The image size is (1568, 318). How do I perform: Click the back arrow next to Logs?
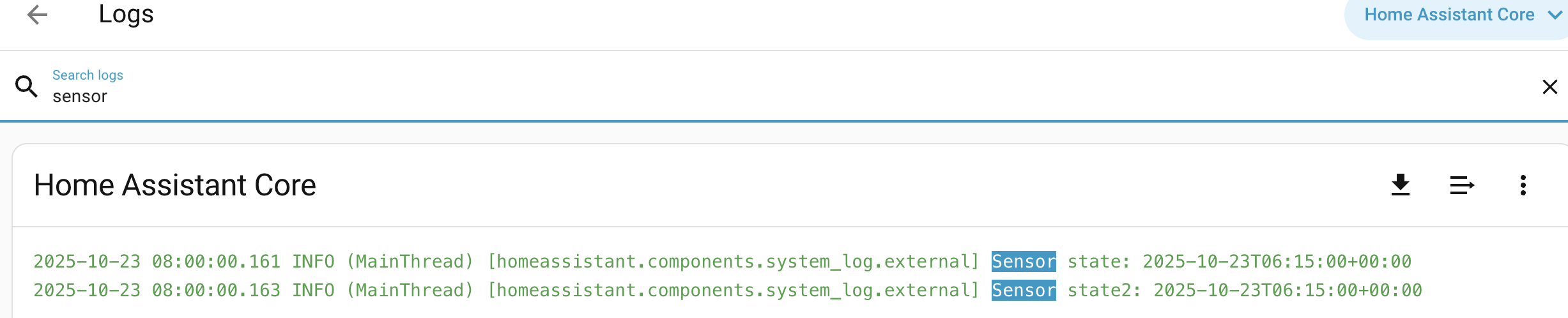click(38, 15)
